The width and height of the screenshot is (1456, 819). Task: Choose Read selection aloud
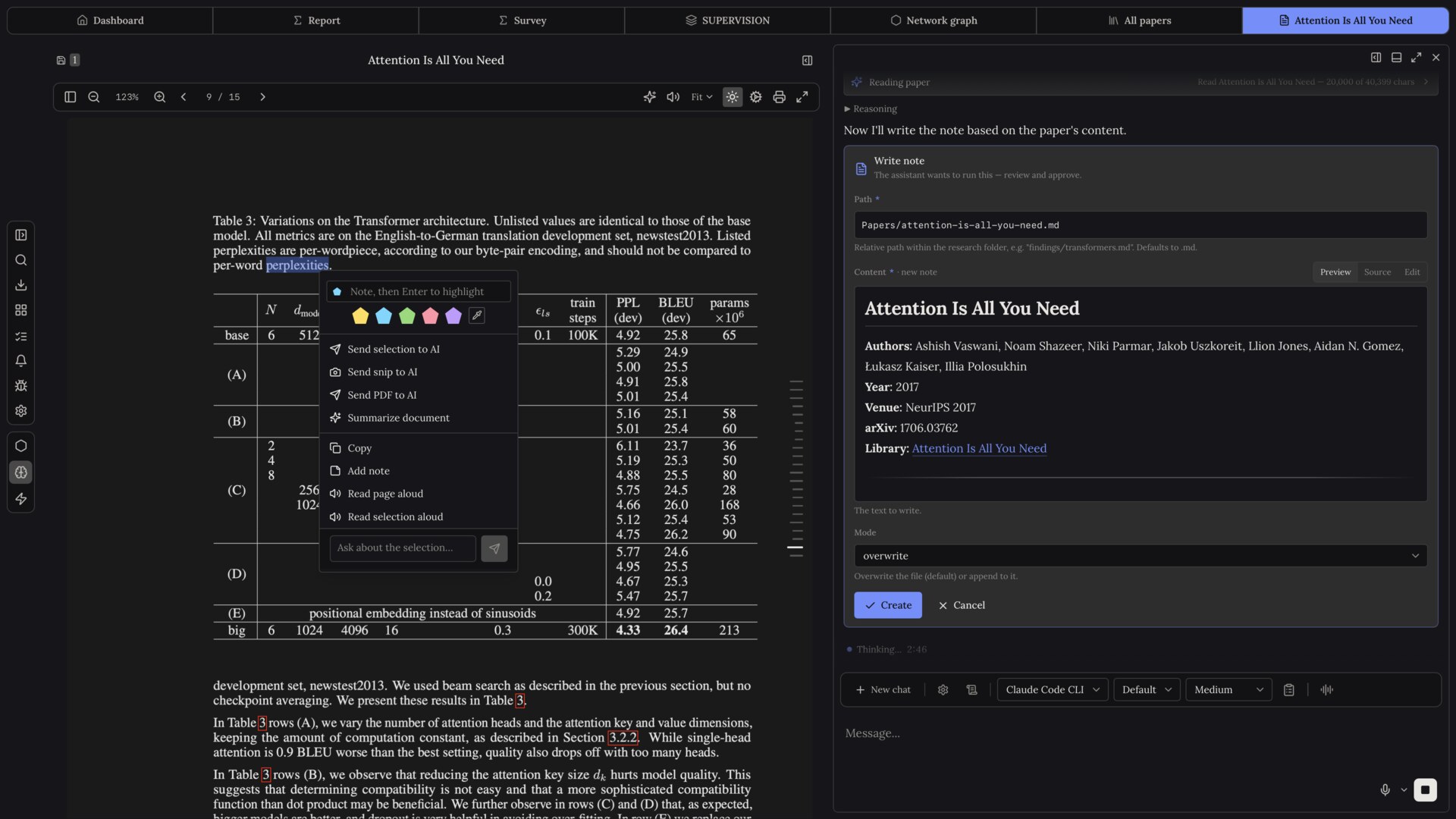click(419, 517)
